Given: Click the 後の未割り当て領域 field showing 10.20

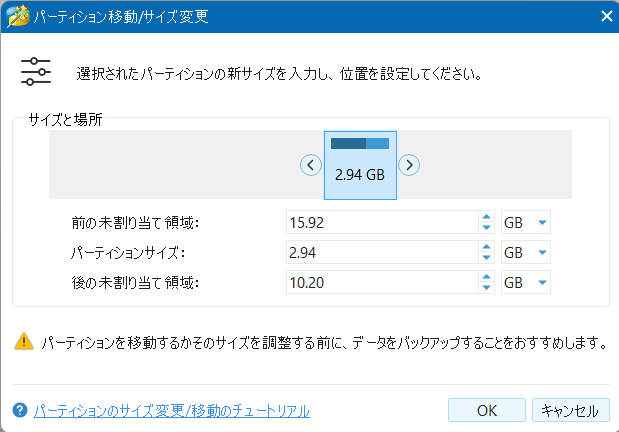Looking at the screenshot, I should pyautogui.click(x=380, y=283).
